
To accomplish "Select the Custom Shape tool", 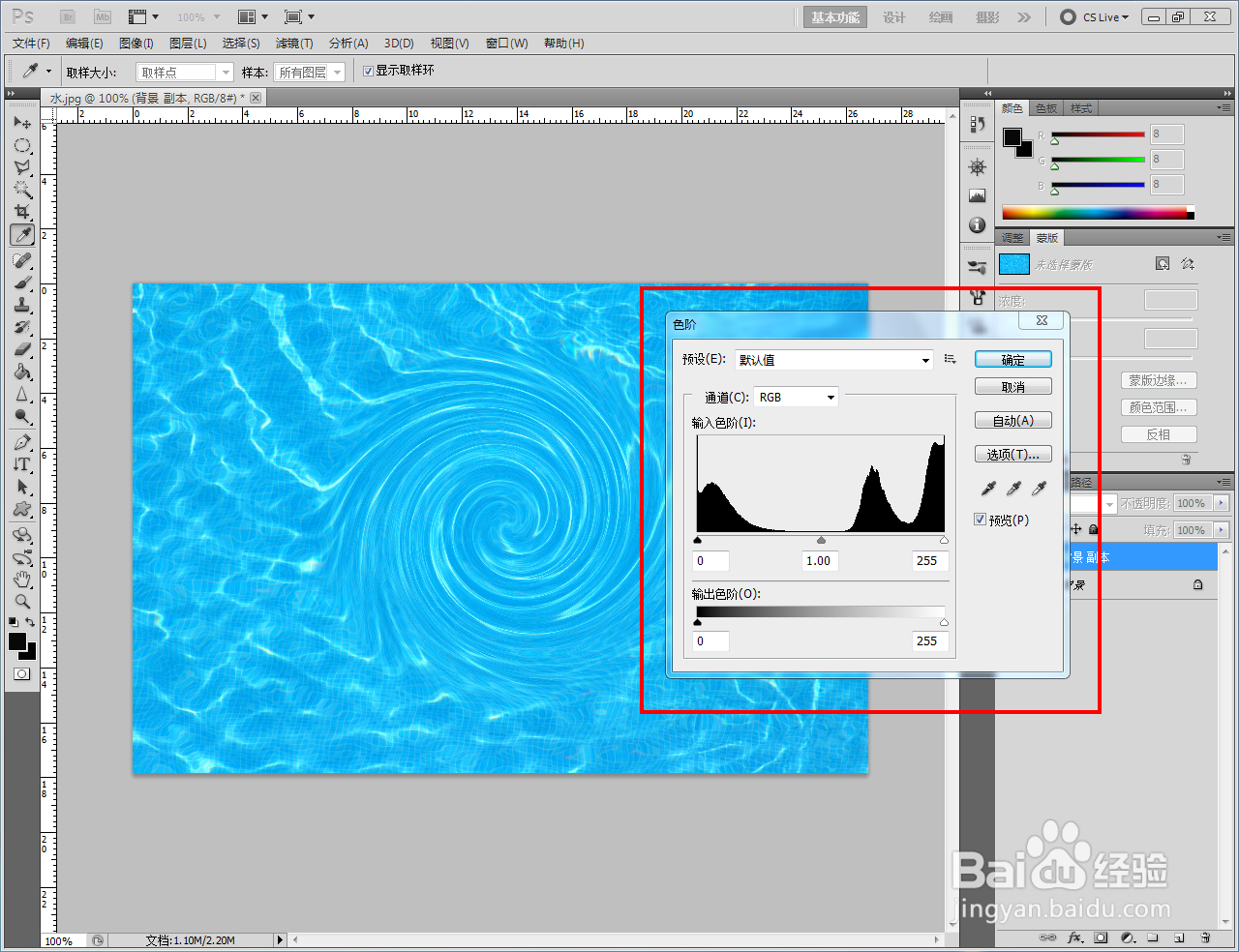I will point(22,509).
